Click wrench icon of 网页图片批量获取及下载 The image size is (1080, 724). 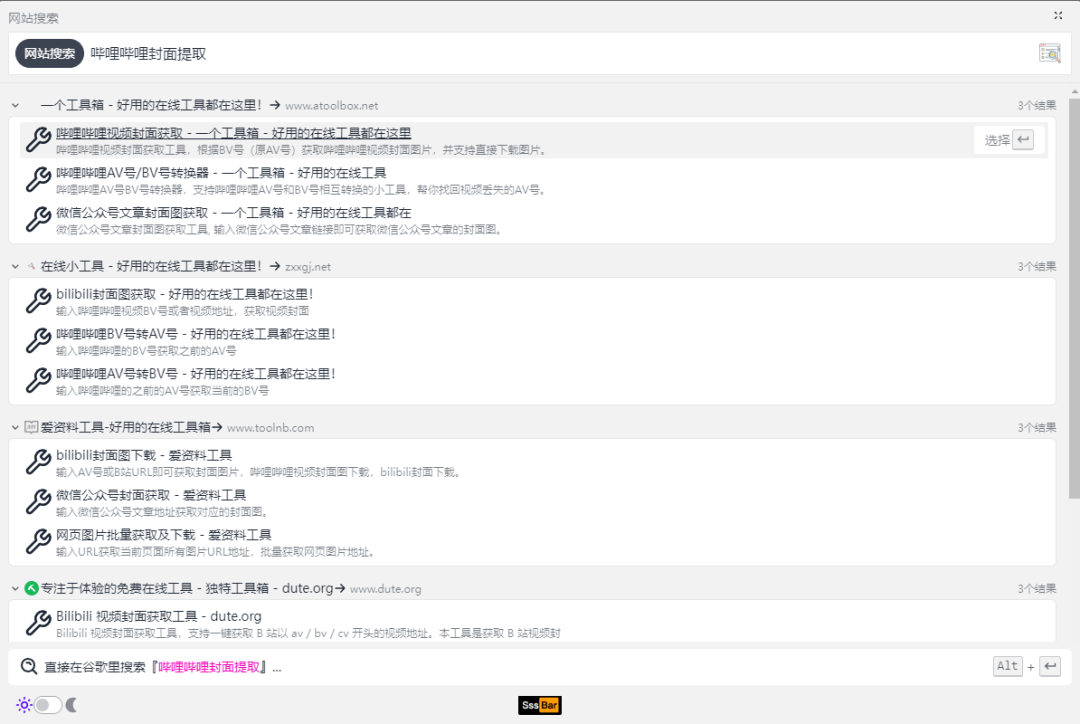click(38, 542)
